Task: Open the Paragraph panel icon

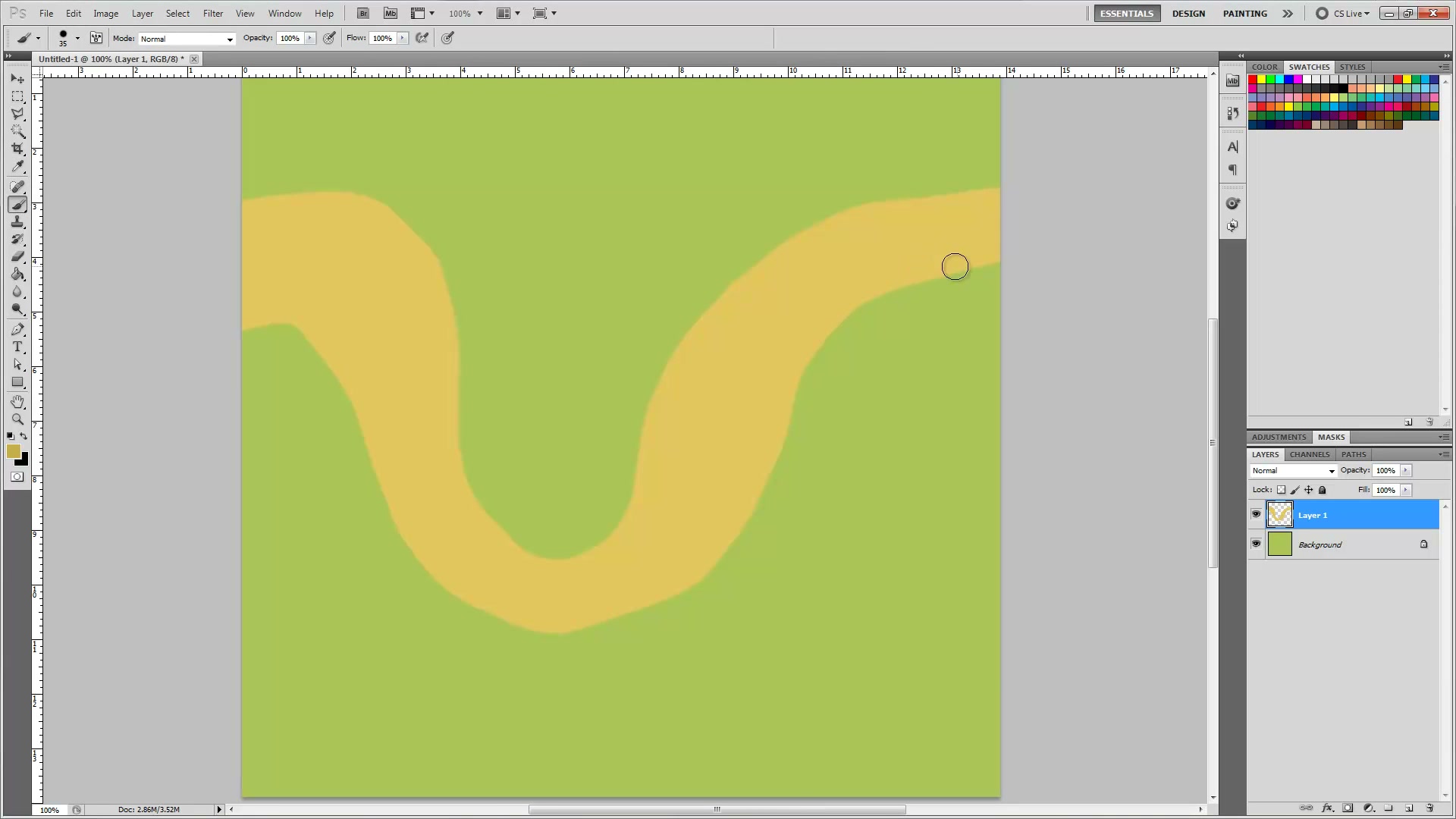Action: pos(1233,170)
